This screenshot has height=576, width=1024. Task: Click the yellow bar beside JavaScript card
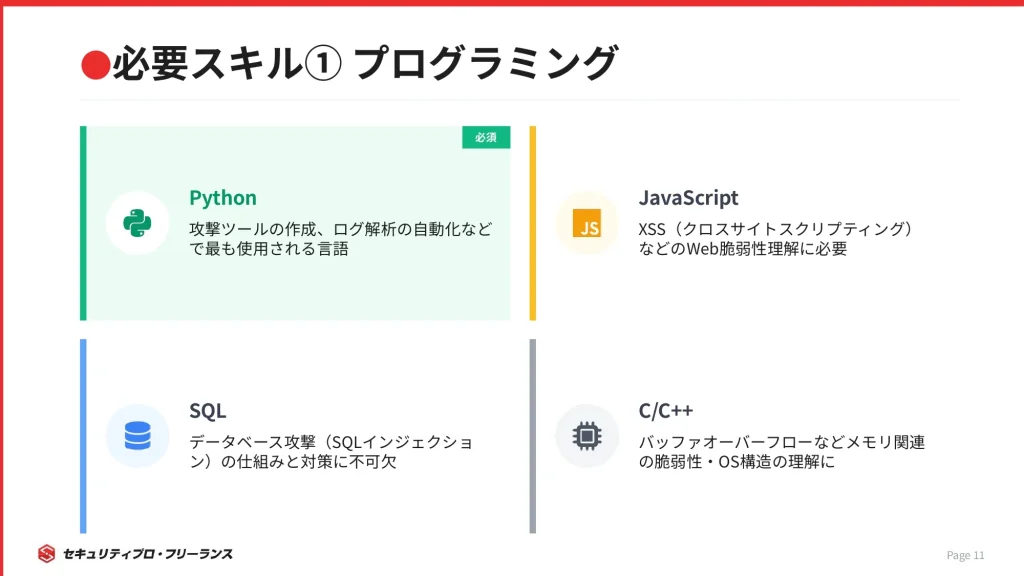[533, 223]
